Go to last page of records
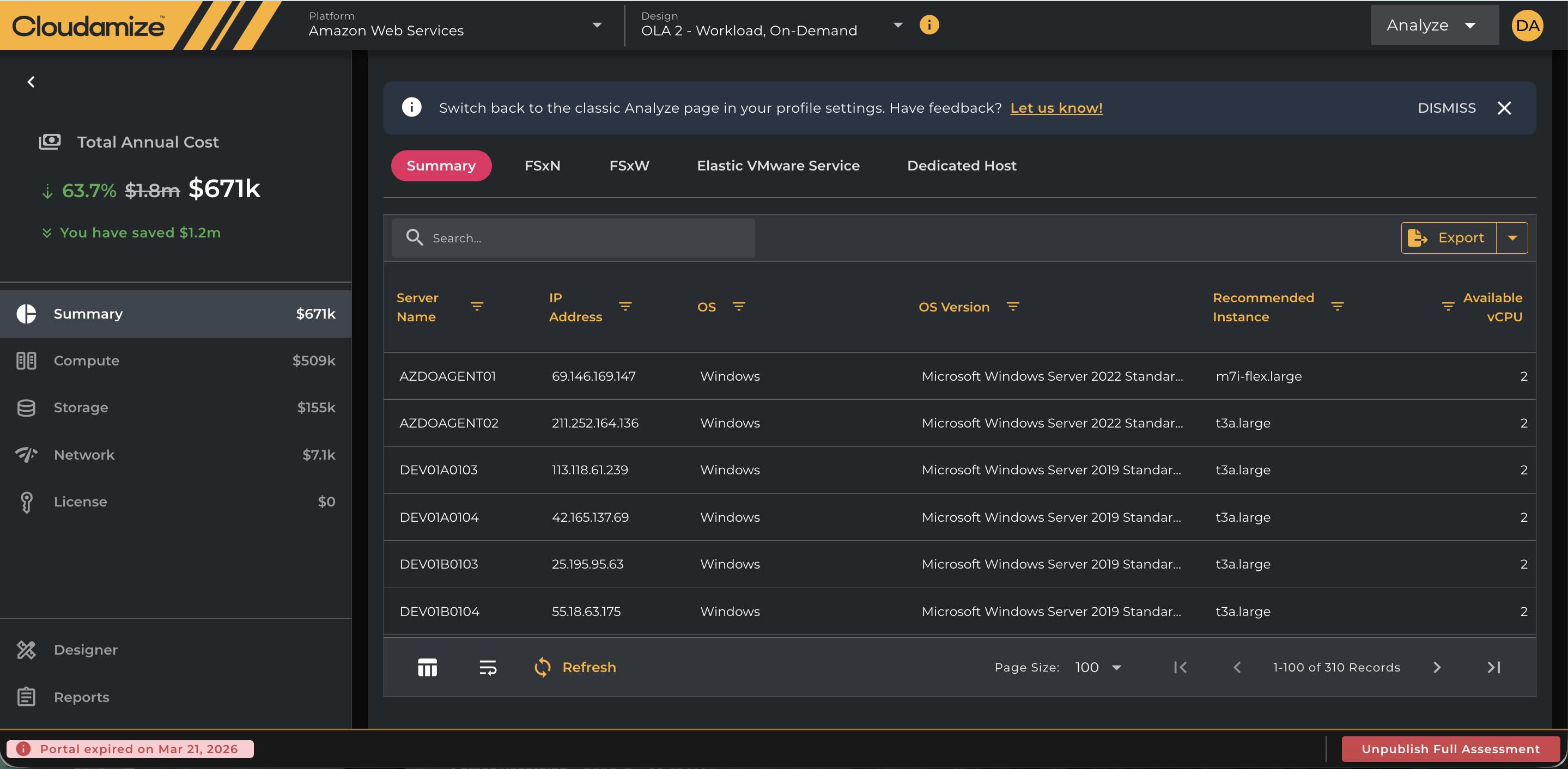 1494,667
